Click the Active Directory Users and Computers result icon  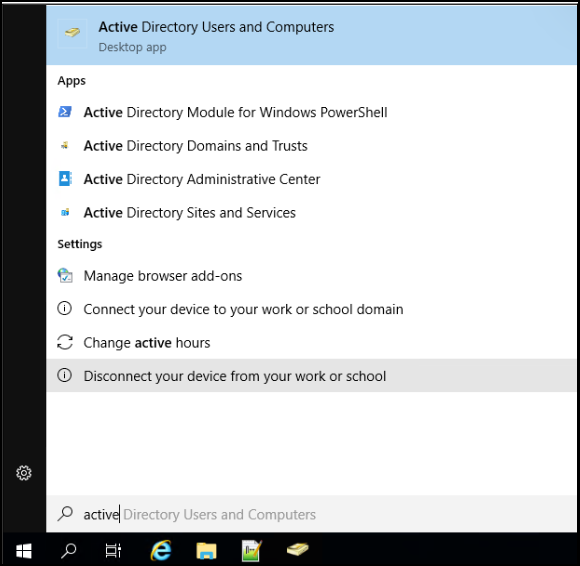[72, 33]
